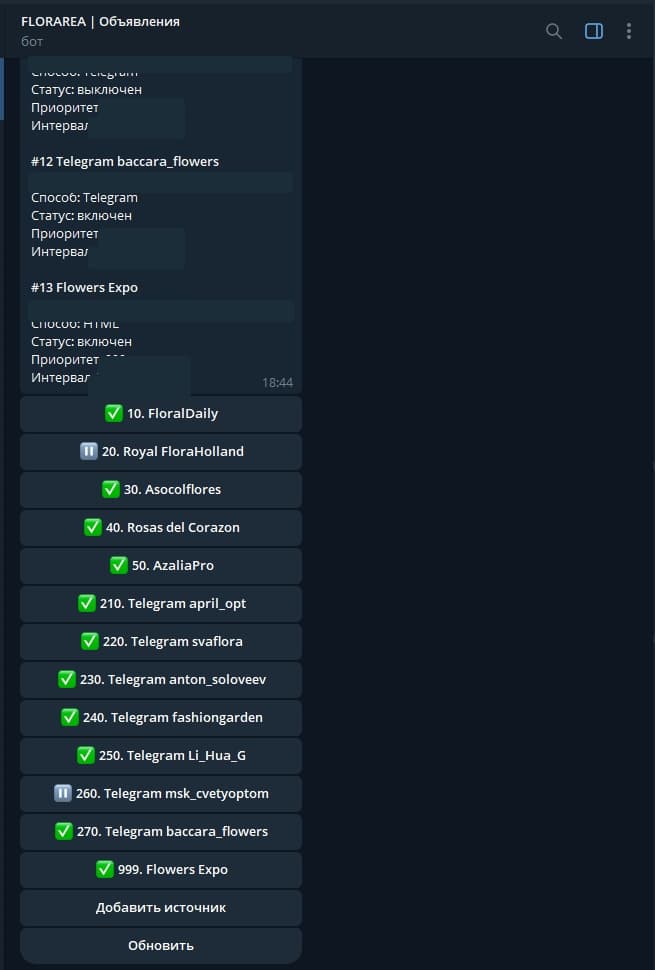Screen dimensions: 655x970
Task: Toggle the 40. Rosas del Corazon source
Action: coord(161,528)
